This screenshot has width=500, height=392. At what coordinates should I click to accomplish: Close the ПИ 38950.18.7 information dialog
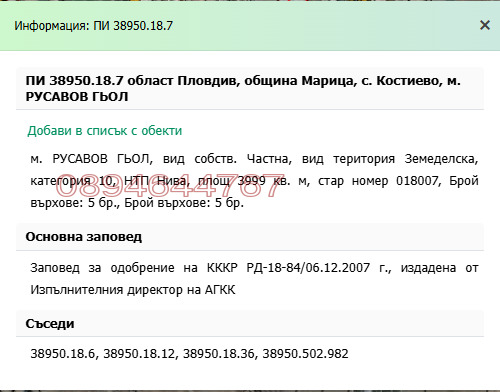coord(485,25)
